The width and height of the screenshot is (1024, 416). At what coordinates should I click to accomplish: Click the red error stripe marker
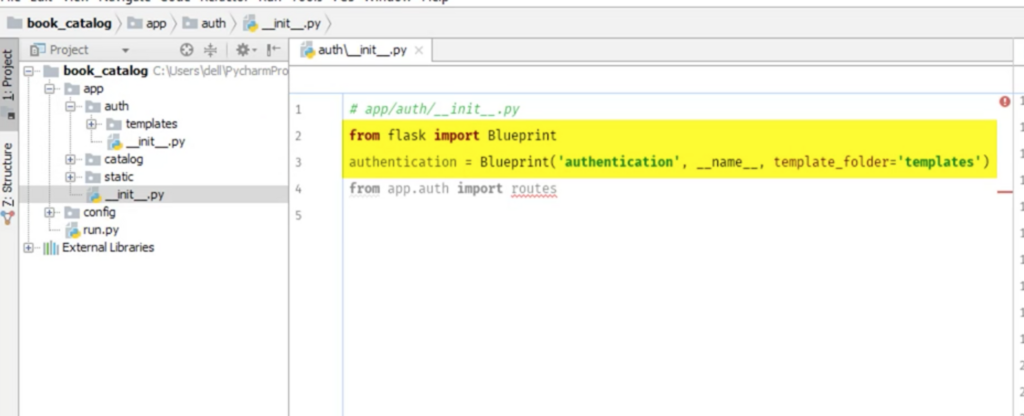pos(1004,192)
